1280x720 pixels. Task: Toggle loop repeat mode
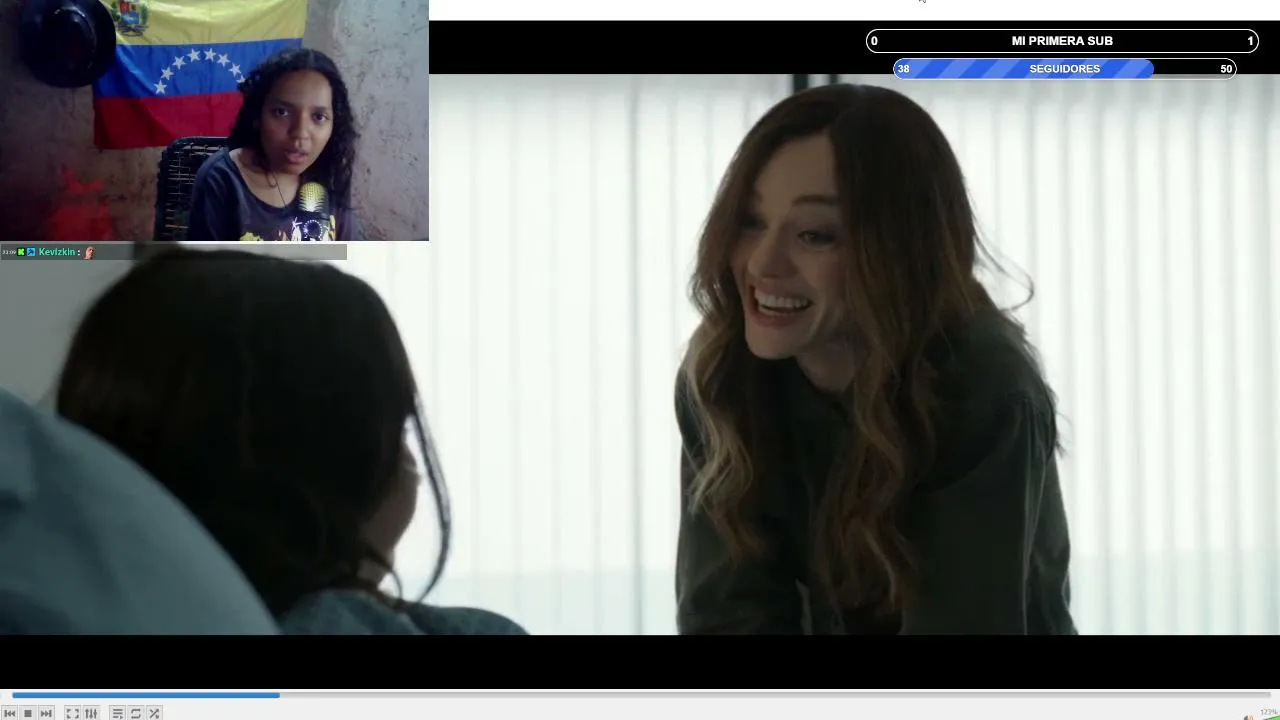pos(136,713)
